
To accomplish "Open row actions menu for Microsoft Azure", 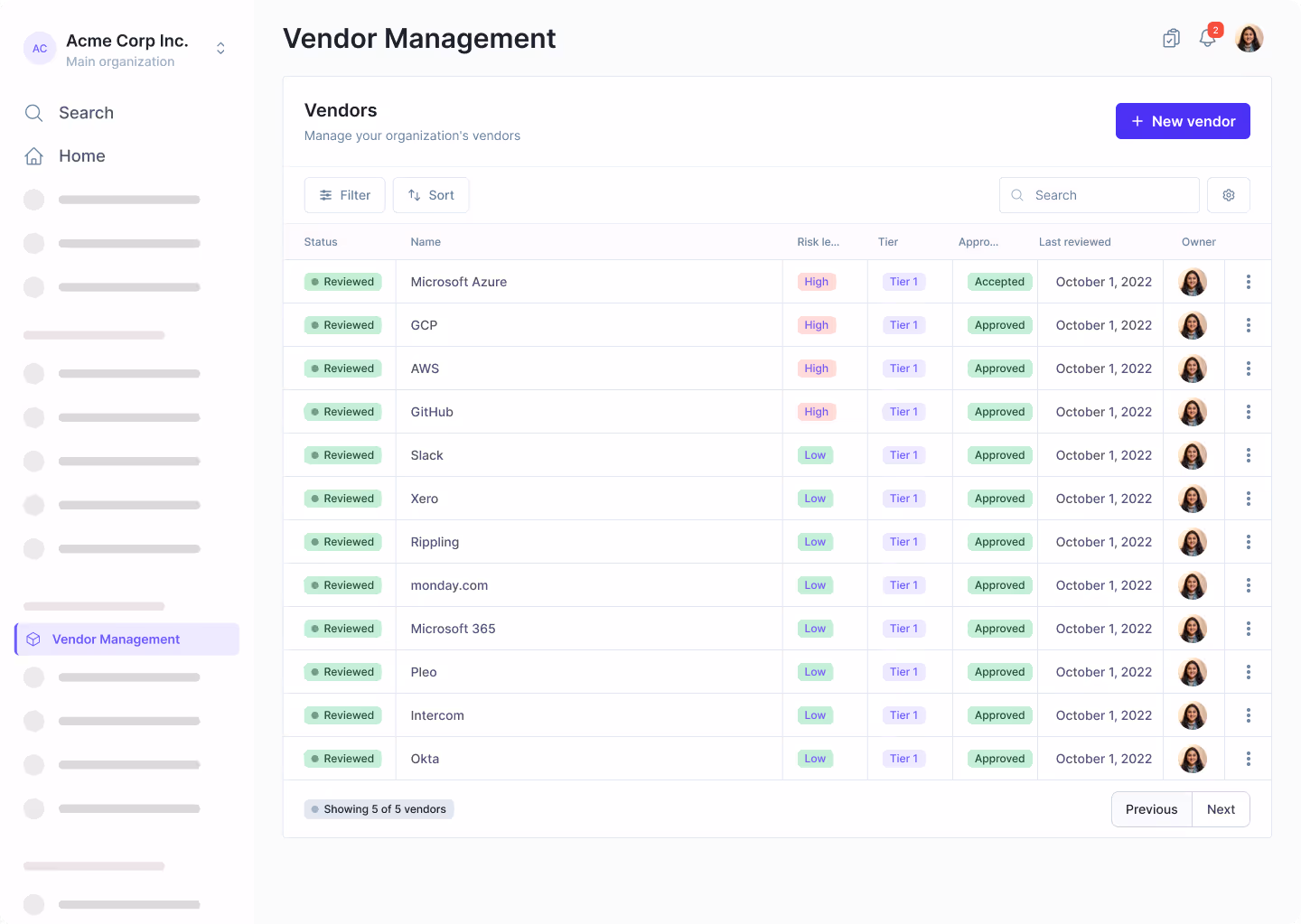I will click(x=1249, y=282).
